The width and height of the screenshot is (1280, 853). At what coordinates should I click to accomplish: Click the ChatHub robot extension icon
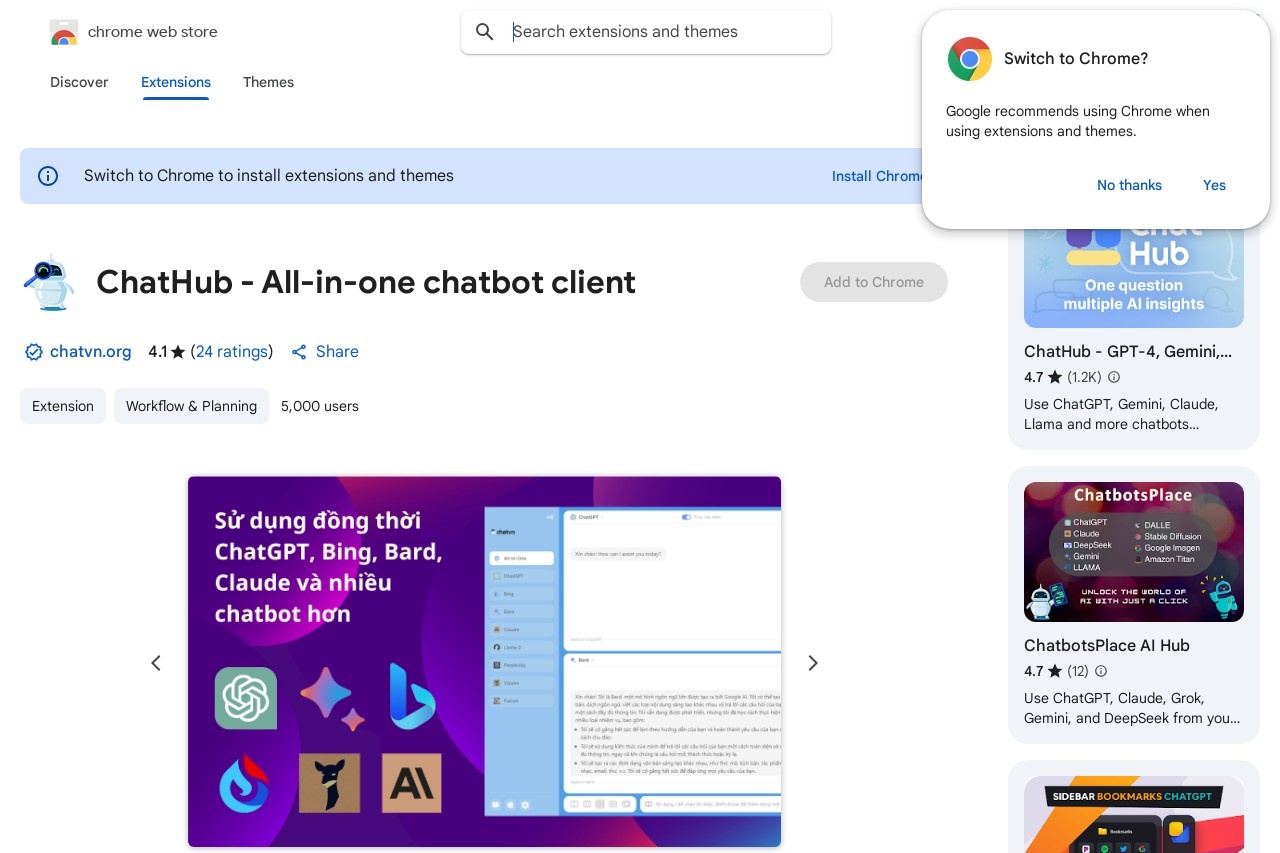(x=49, y=282)
